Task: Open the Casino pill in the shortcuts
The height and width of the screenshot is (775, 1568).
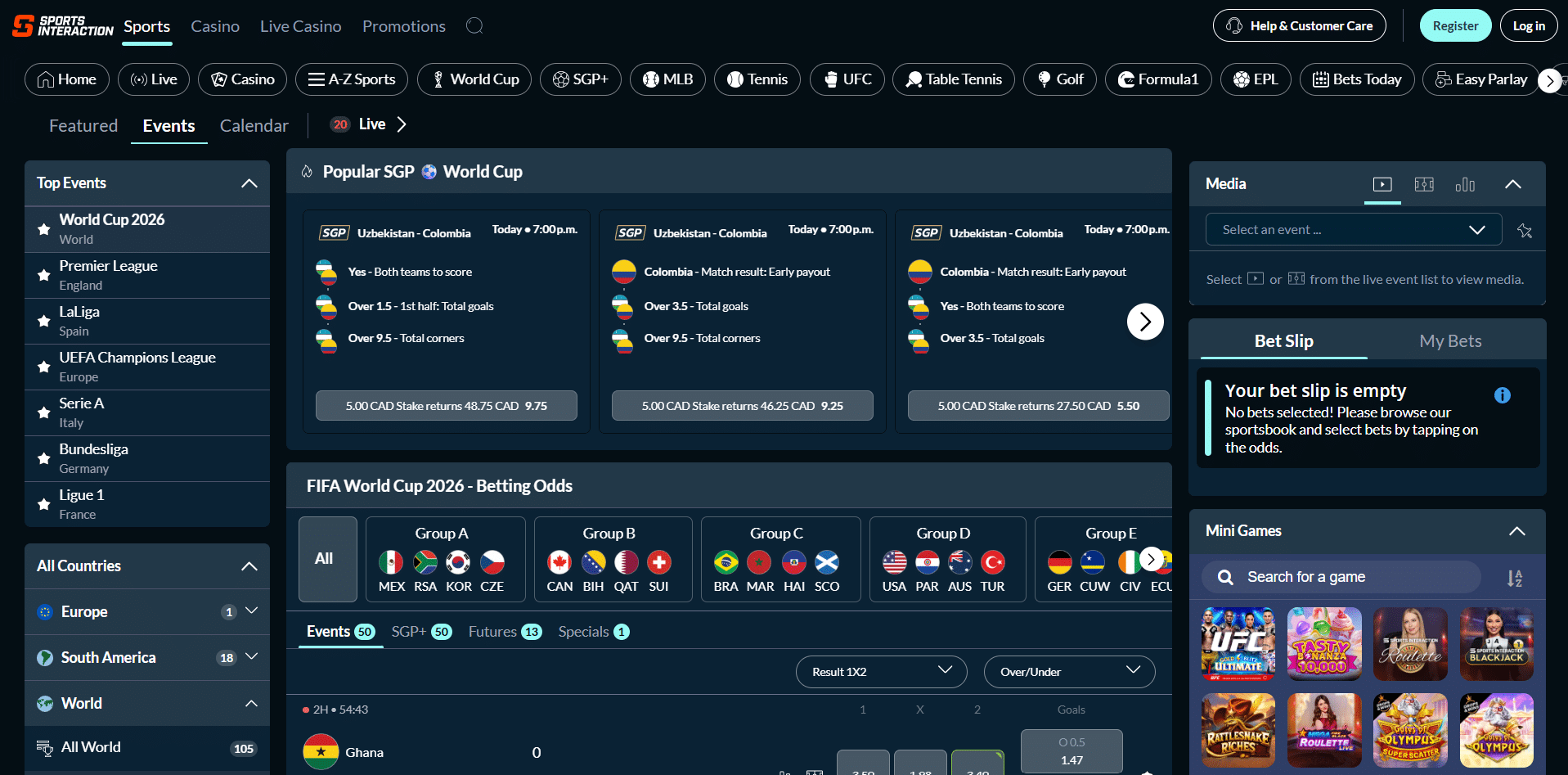Action: pos(242,79)
